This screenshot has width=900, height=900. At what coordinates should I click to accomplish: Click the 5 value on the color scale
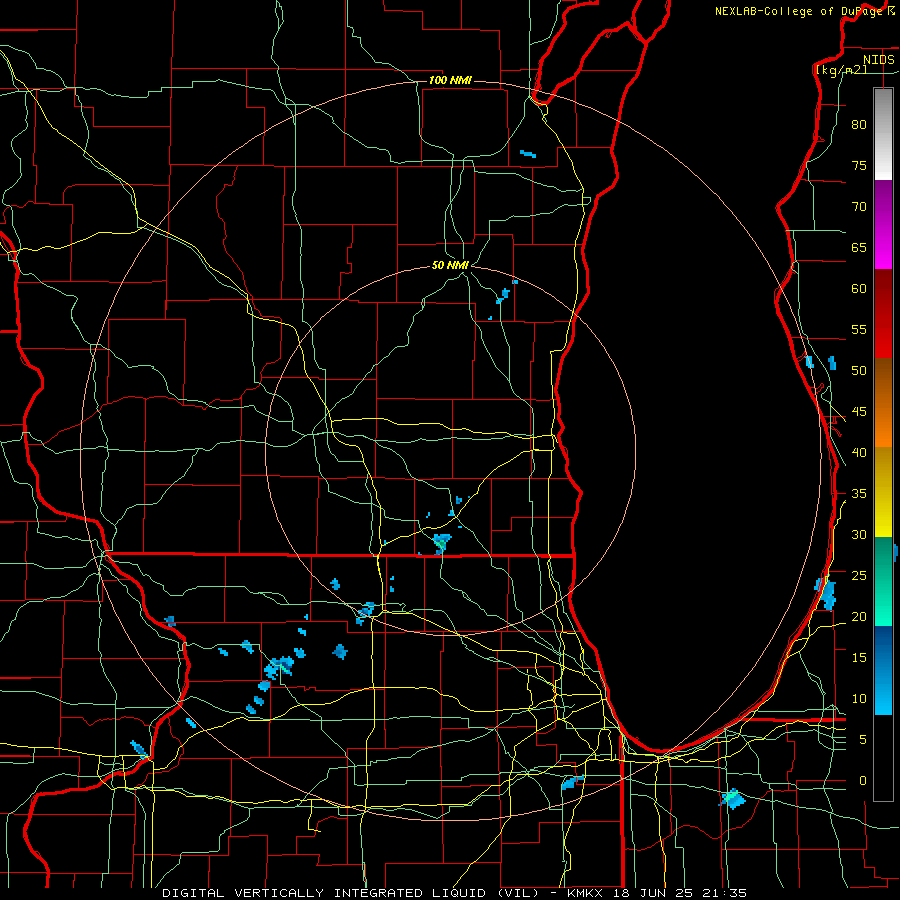click(x=863, y=739)
